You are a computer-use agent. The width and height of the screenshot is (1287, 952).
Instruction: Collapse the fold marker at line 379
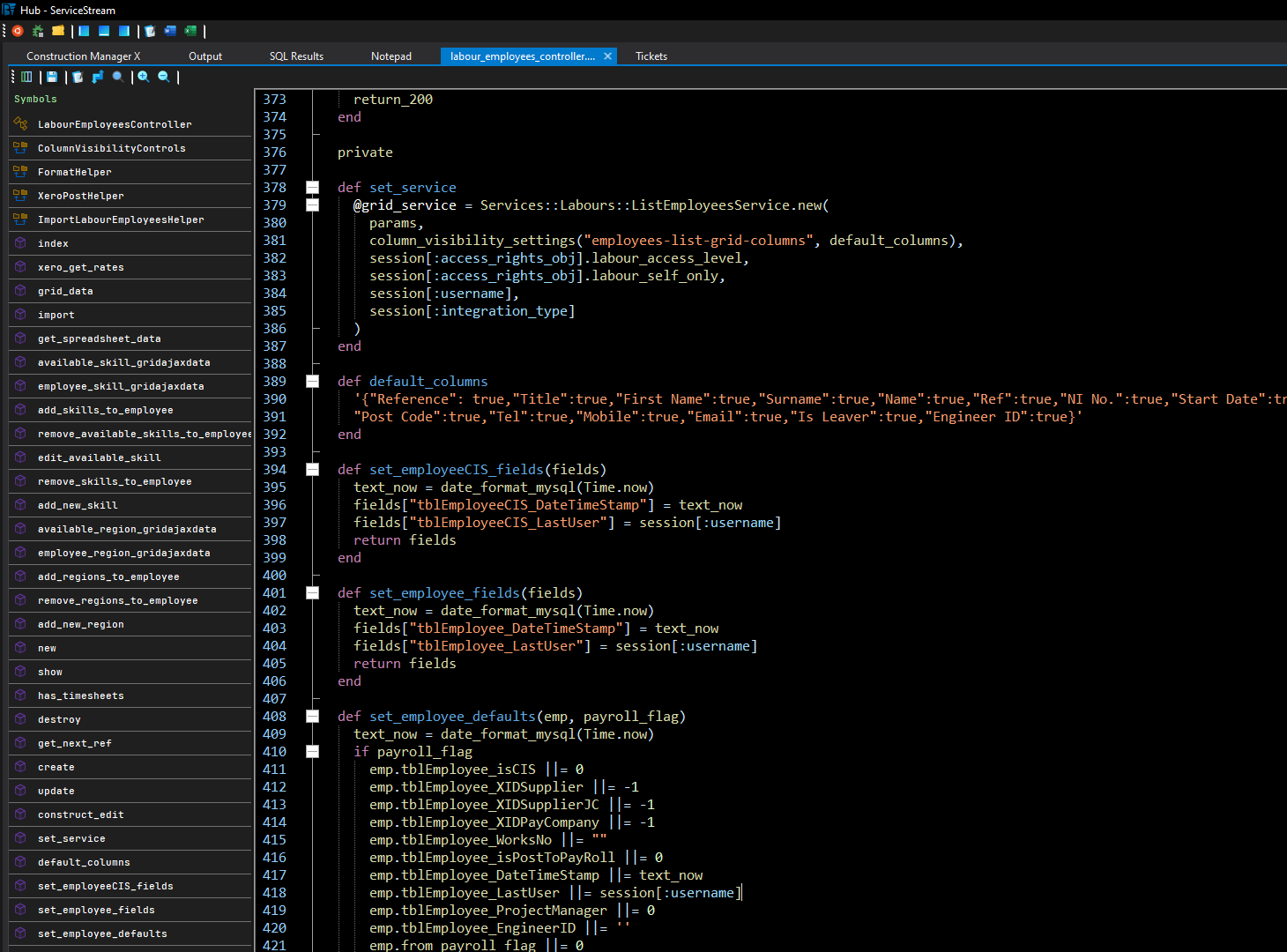point(312,205)
